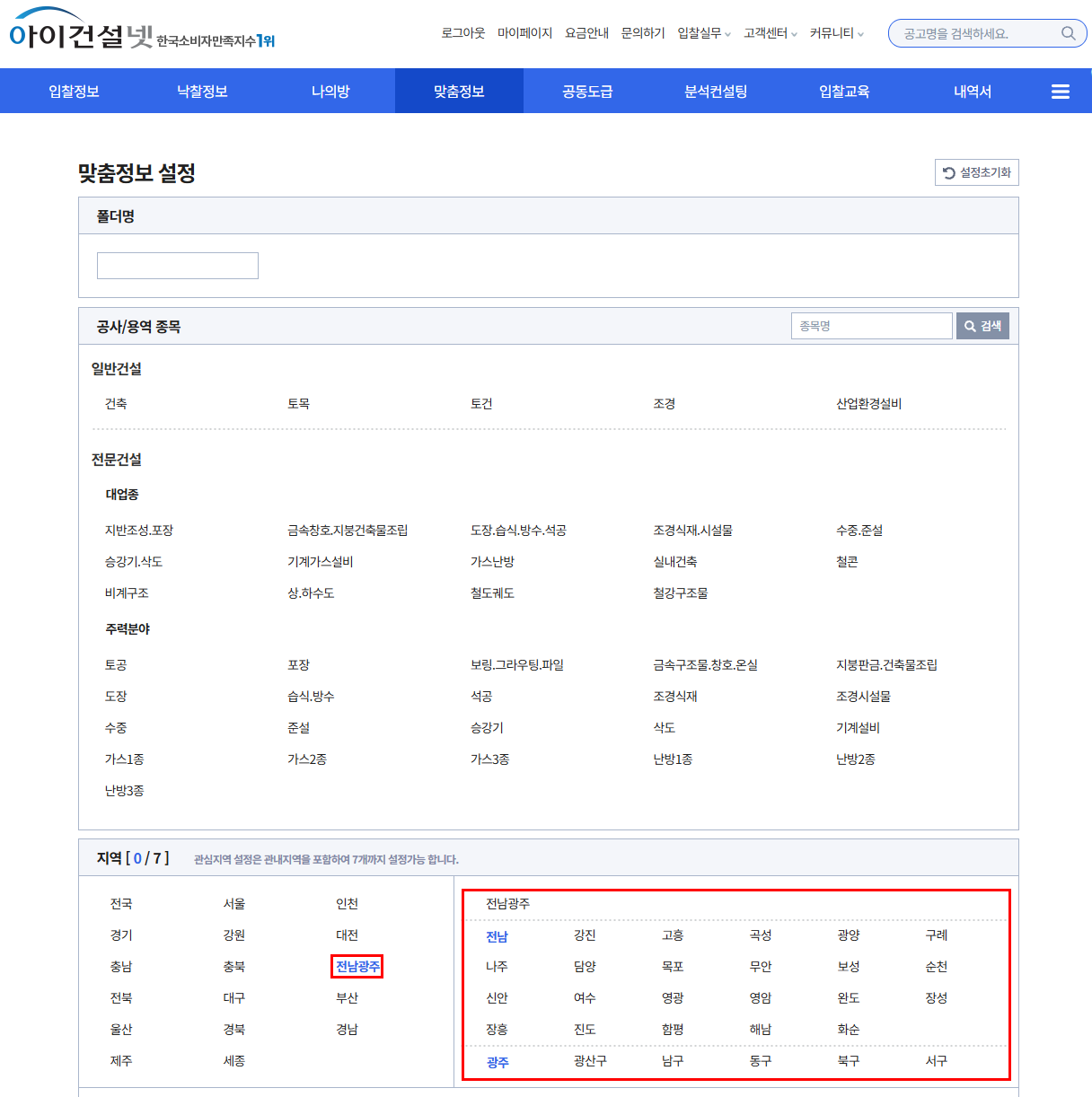Select 목포 in the sub-region panel

click(673, 967)
